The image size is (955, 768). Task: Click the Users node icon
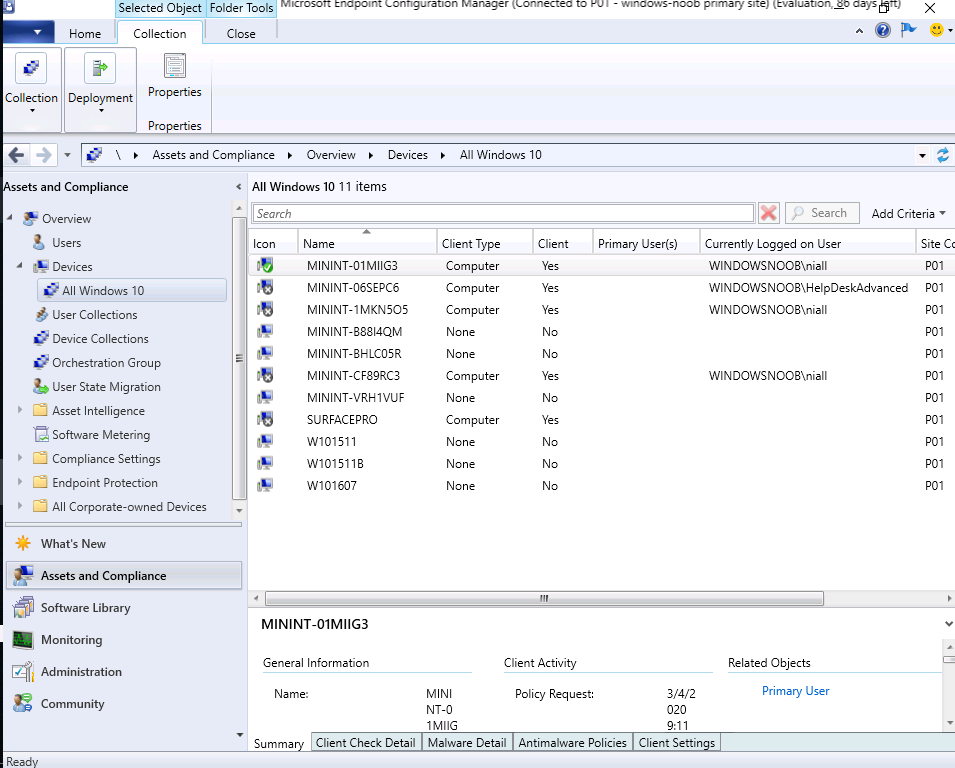pos(39,242)
